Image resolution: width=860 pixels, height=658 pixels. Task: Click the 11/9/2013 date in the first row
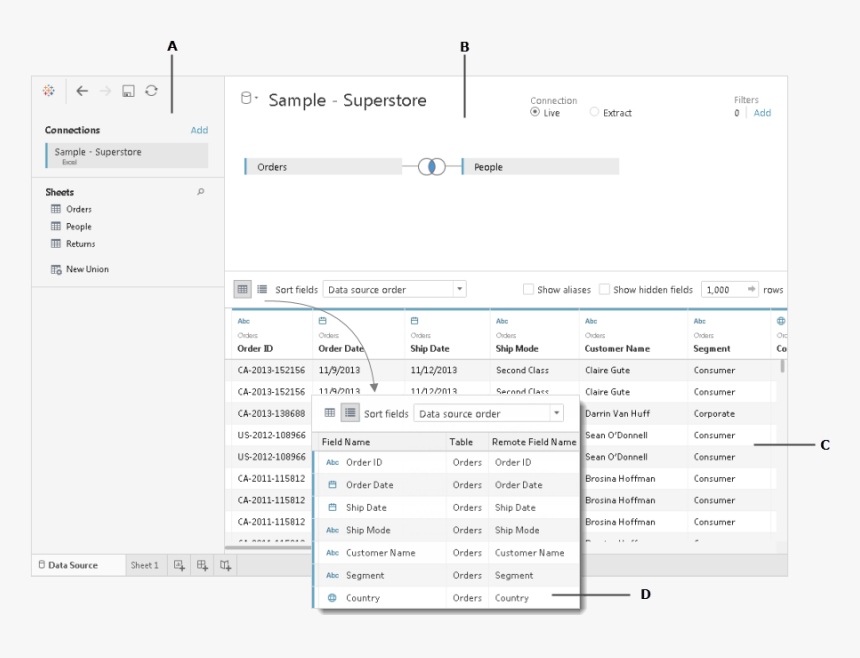(x=339, y=370)
